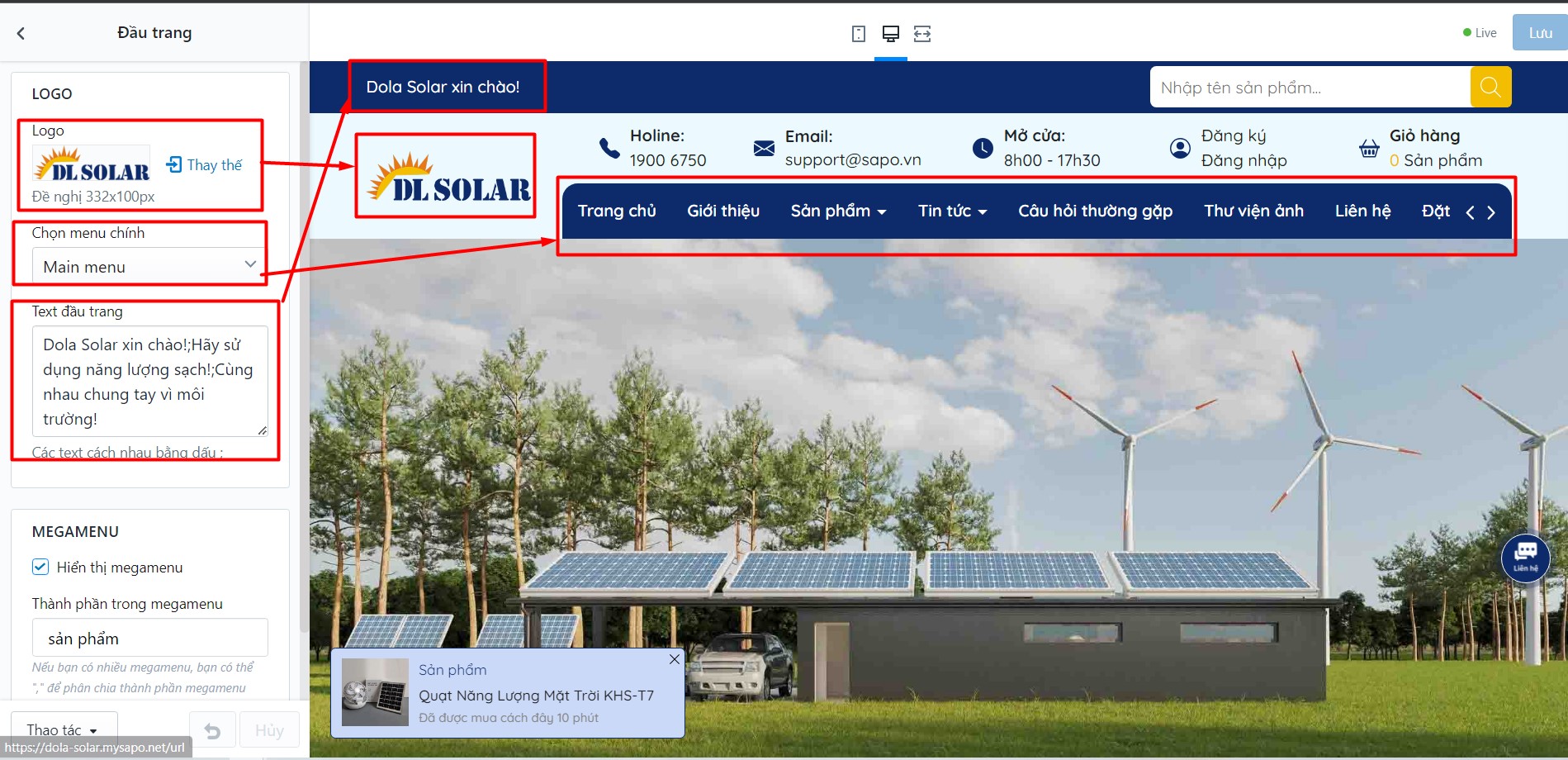Click the replace icon beside Thay thế
The image size is (1568, 760).
pos(174,164)
